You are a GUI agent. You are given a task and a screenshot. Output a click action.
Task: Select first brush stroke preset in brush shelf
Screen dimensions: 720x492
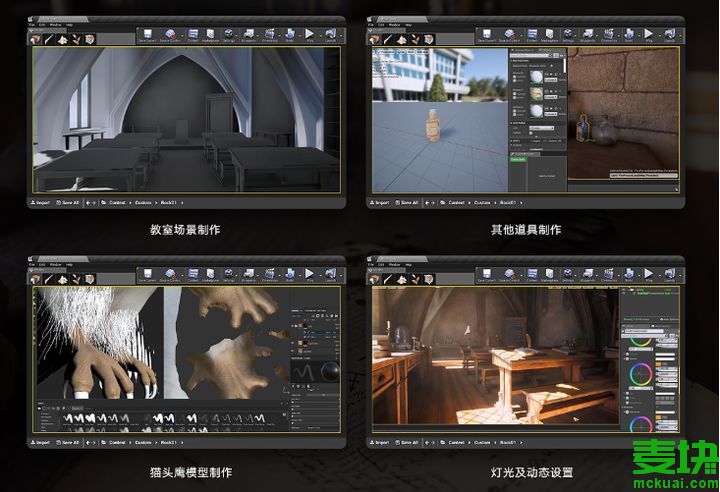click(x=68, y=418)
